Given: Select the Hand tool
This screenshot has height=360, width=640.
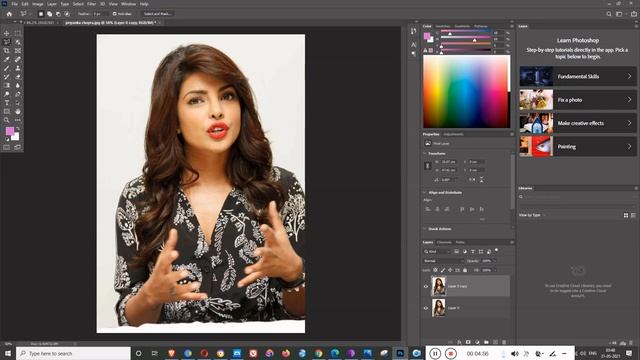Looking at the screenshot, I should pyautogui.click(x=18, y=111).
